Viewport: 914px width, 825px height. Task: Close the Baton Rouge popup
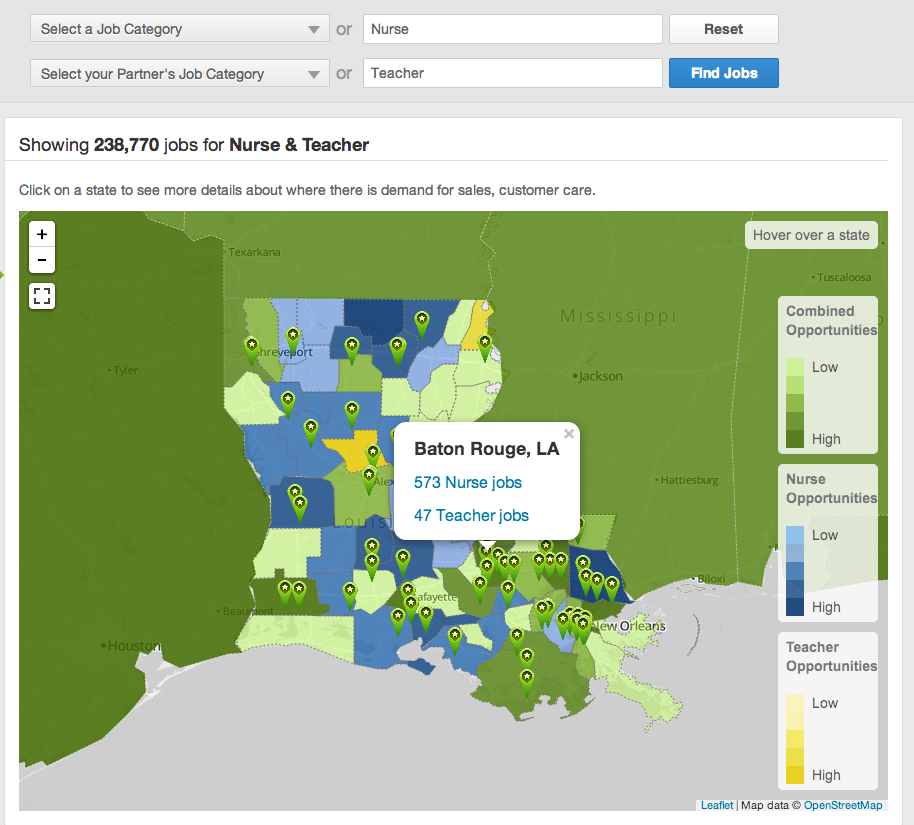click(x=569, y=434)
